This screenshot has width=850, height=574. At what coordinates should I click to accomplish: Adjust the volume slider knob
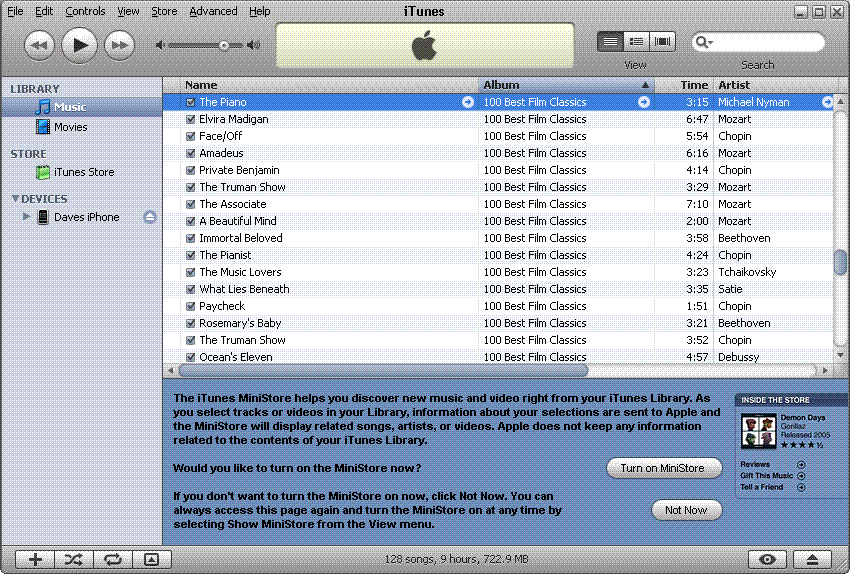(x=224, y=46)
